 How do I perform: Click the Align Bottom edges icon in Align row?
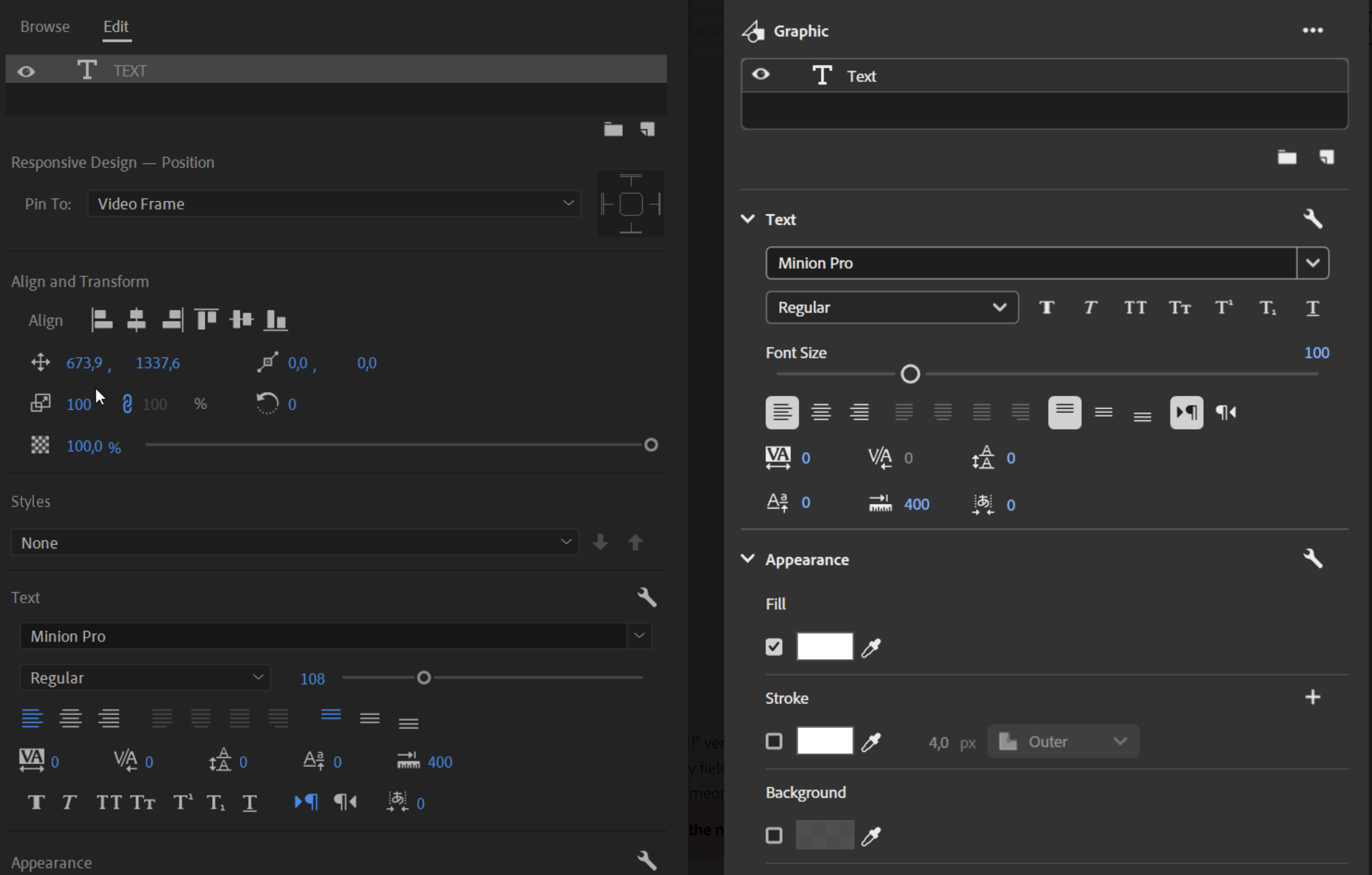tap(276, 320)
